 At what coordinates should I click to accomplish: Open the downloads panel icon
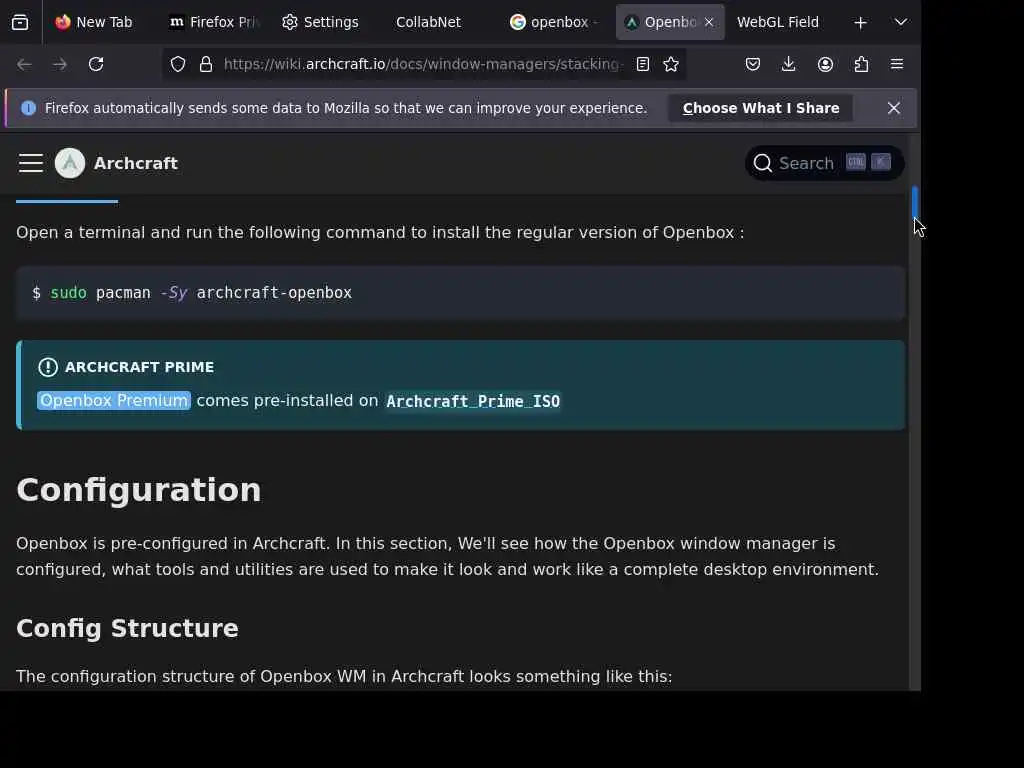pos(789,64)
